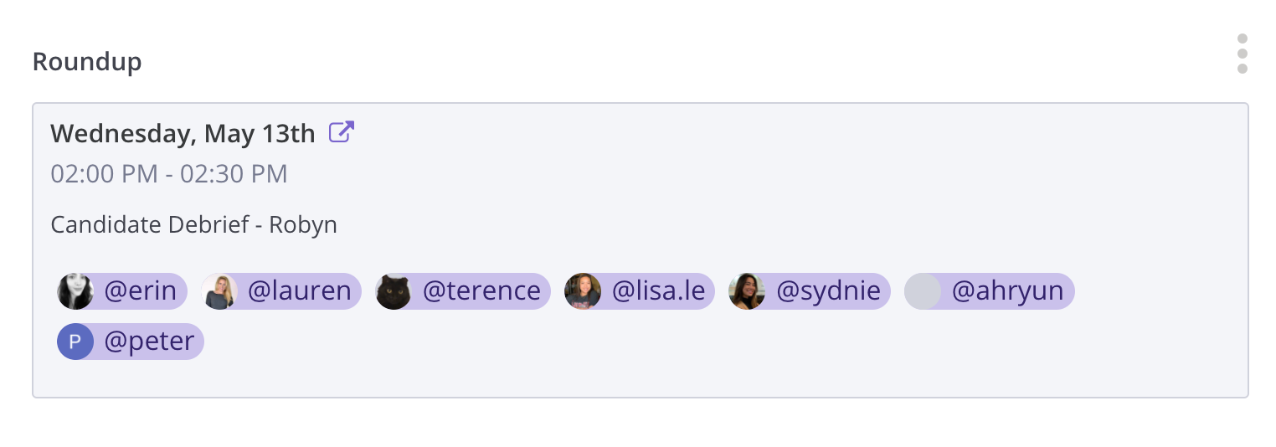The height and width of the screenshot is (447, 1276).
Task: Click terence's black cat avatar
Action: pyautogui.click(x=394, y=291)
